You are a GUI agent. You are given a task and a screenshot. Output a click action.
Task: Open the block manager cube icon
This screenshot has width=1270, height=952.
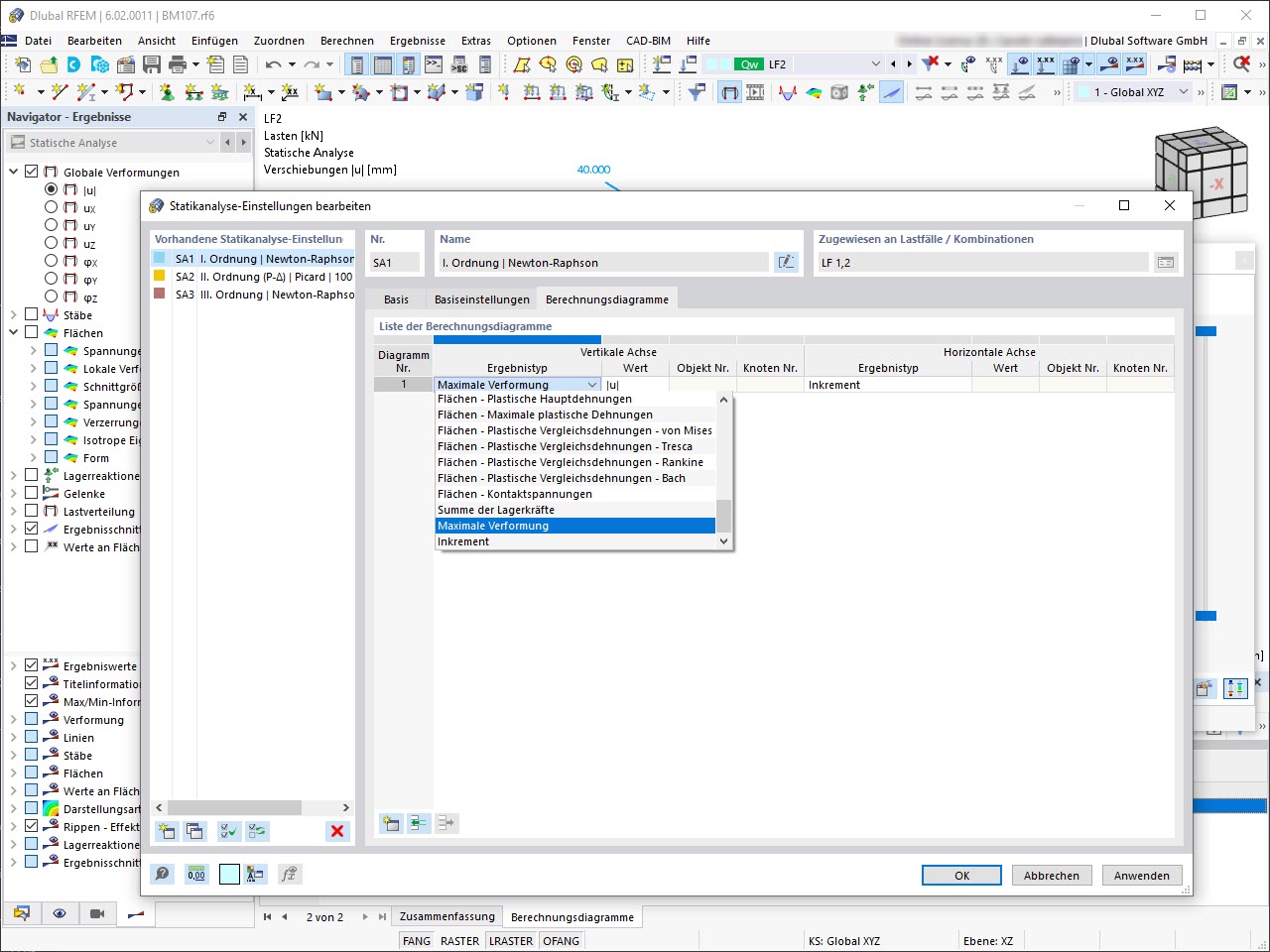(x=100, y=64)
